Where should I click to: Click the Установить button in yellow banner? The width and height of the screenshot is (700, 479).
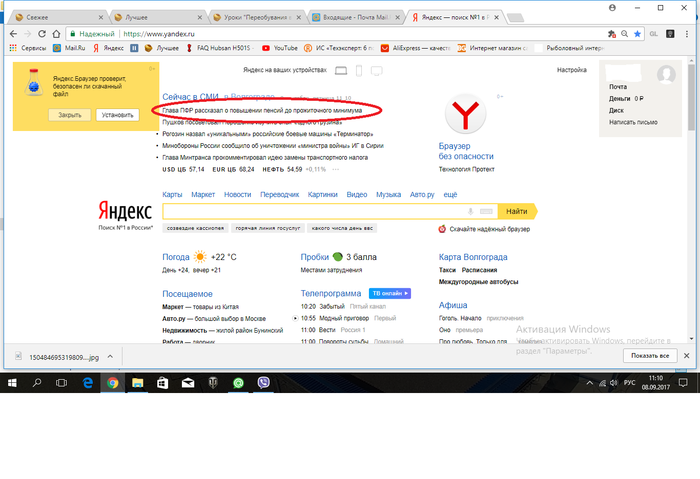pos(117,115)
